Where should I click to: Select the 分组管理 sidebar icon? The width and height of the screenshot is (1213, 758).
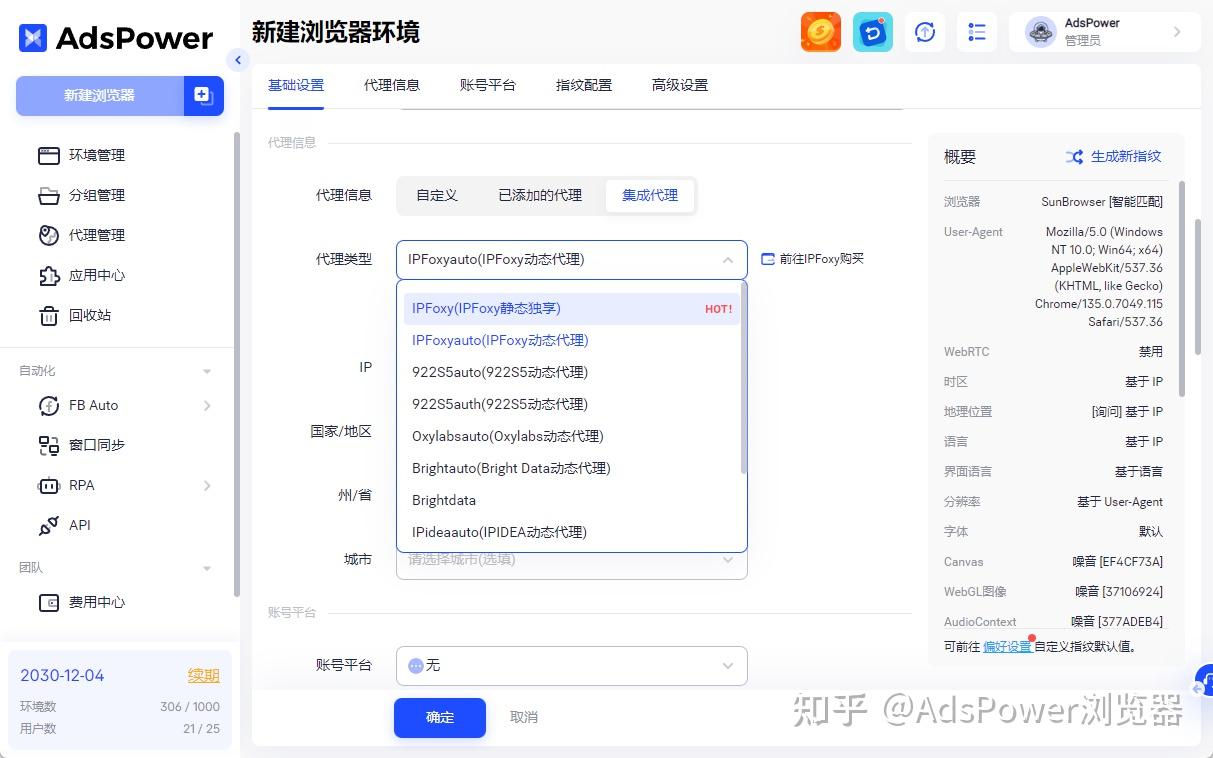coord(49,195)
